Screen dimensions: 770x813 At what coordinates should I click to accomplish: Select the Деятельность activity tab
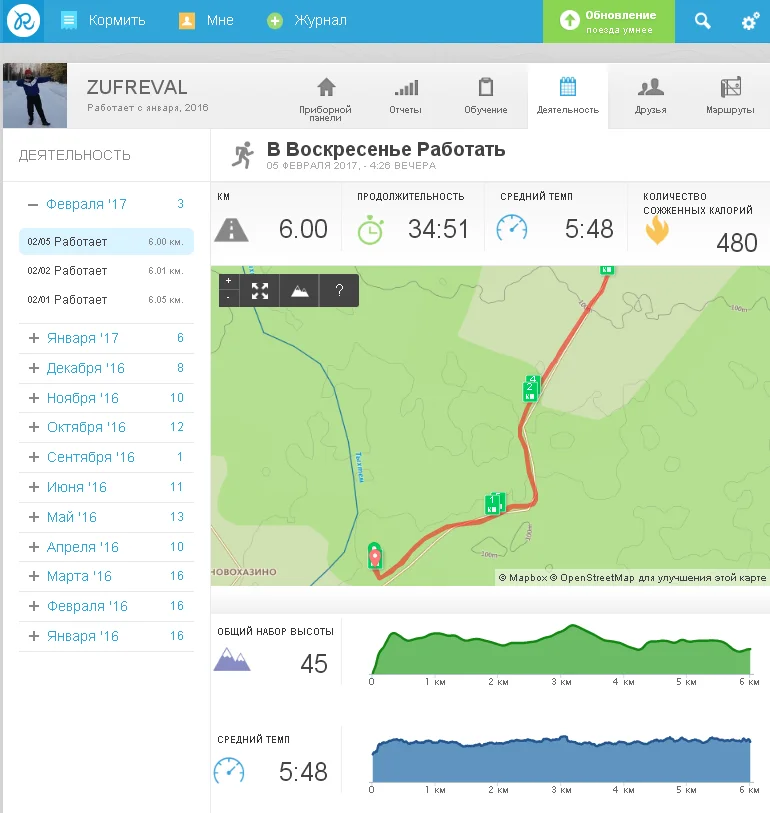coord(568,96)
